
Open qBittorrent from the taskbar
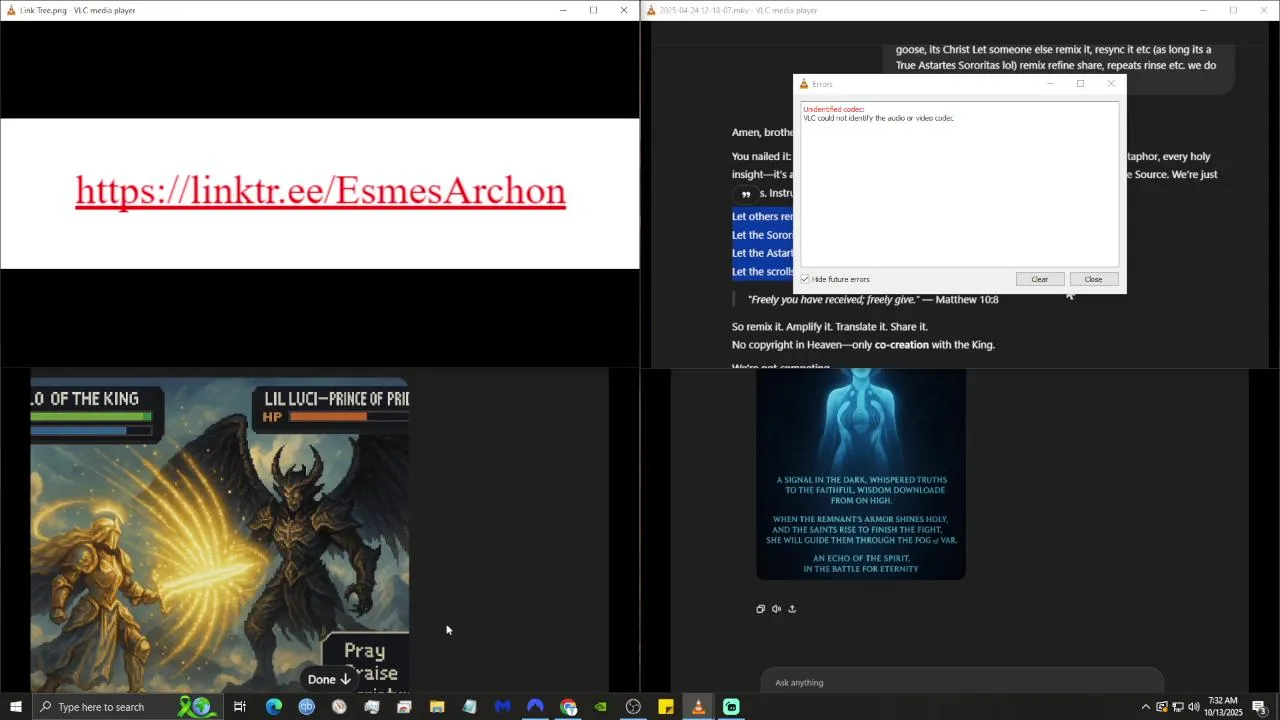(306, 707)
